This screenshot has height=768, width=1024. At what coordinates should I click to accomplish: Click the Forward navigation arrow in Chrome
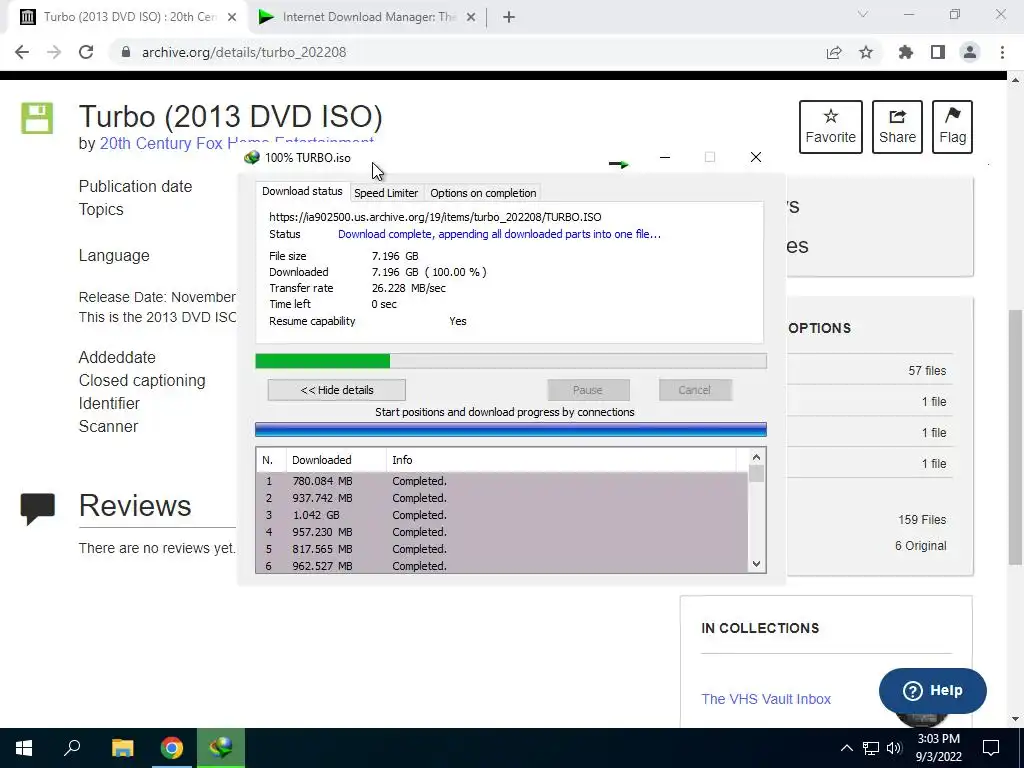coord(54,52)
